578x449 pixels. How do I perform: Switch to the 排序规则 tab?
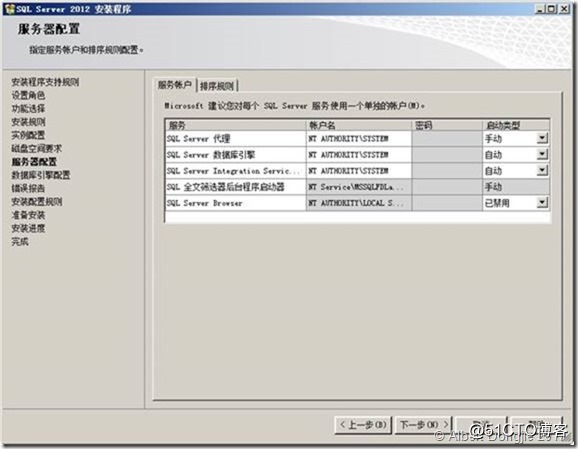(x=217, y=86)
